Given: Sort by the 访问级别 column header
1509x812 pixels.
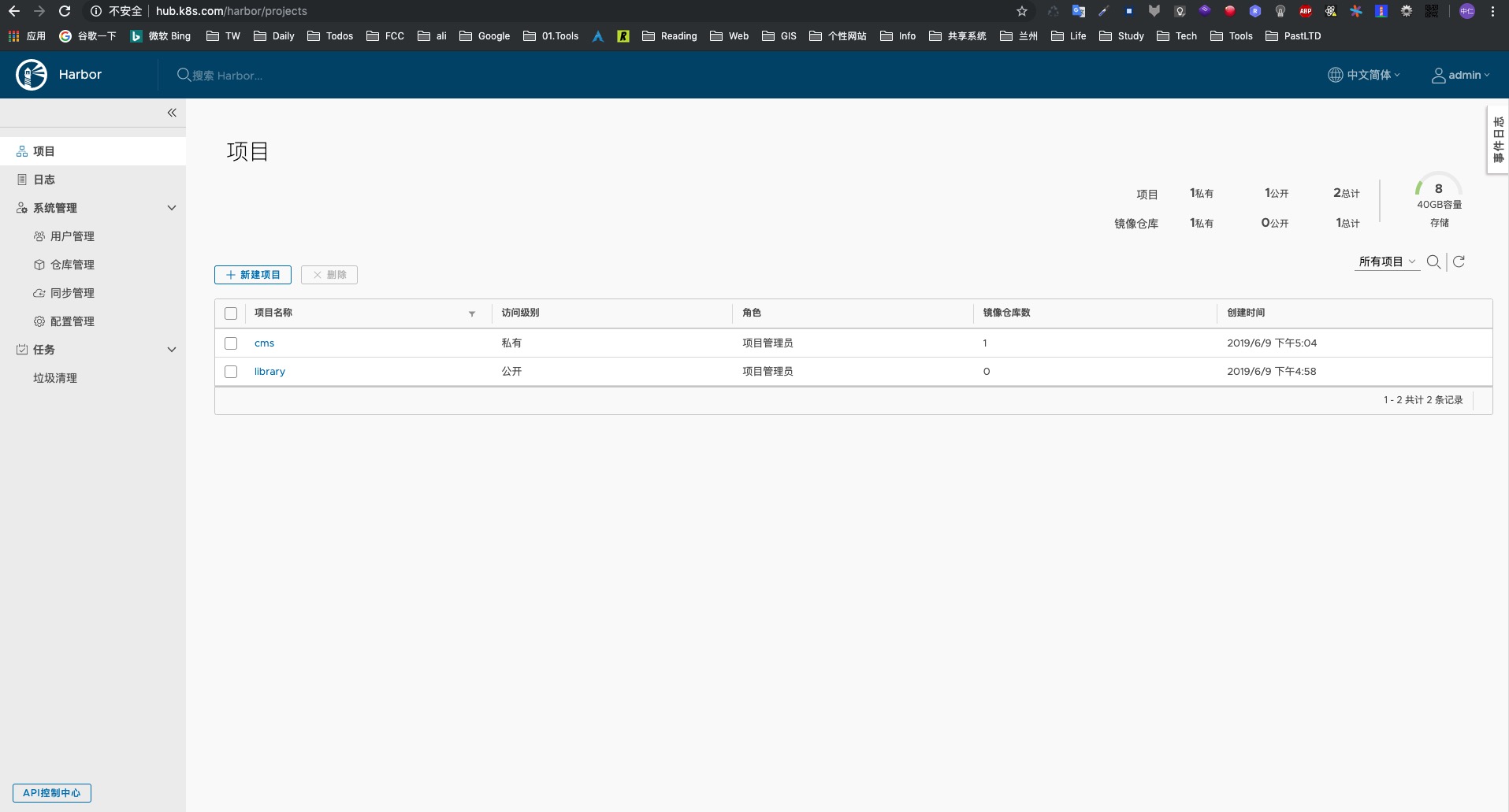Looking at the screenshot, I should click(520, 313).
